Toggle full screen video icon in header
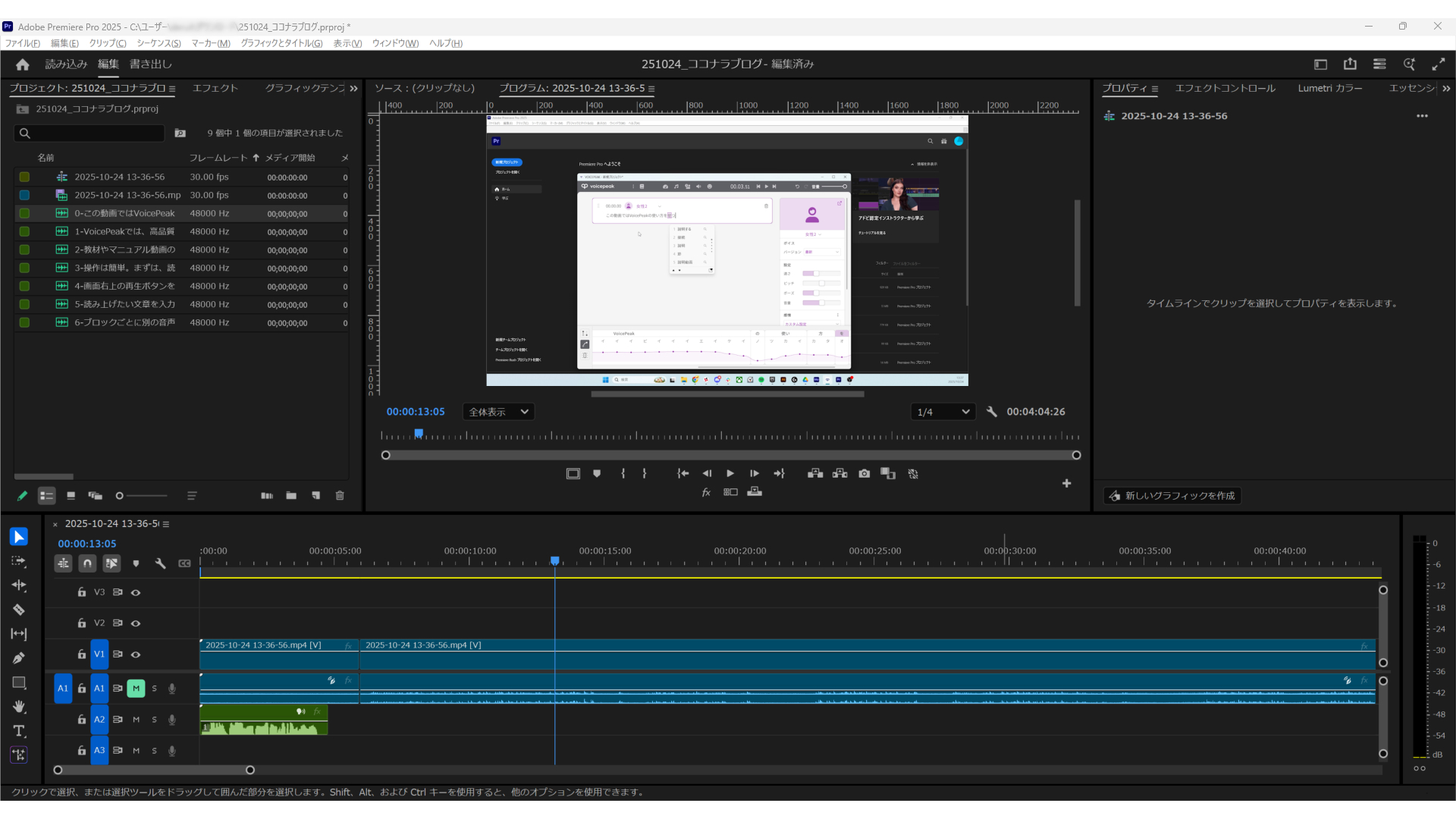Image resolution: width=1456 pixels, height=819 pixels. (x=1439, y=64)
